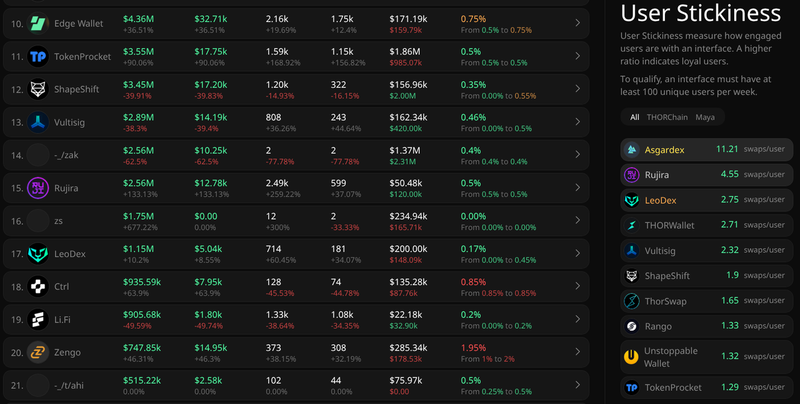Expand the Li.Fi row chevron
The height and width of the screenshot is (404, 800).
point(577,319)
